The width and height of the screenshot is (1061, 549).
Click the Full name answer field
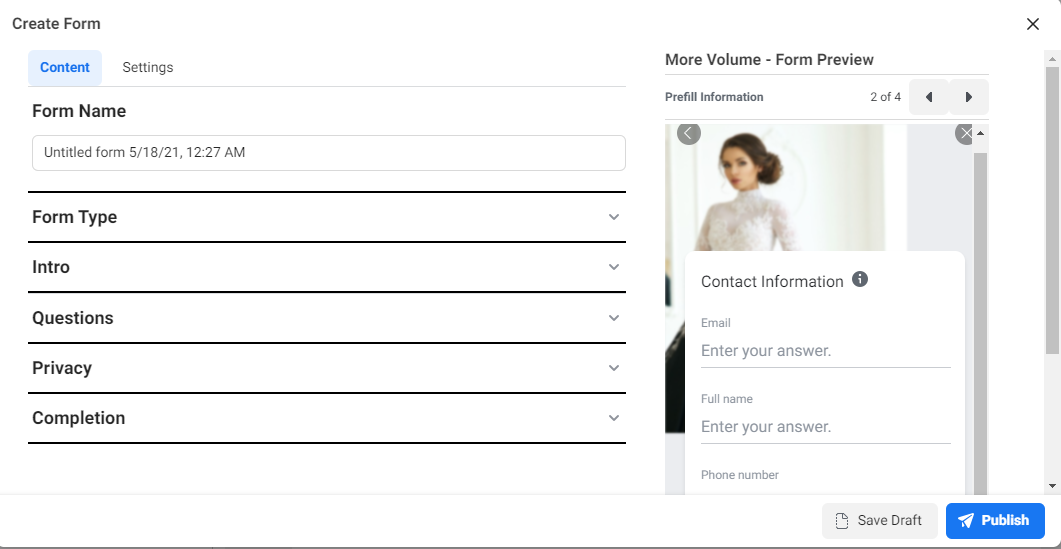[x=825, y=427]
